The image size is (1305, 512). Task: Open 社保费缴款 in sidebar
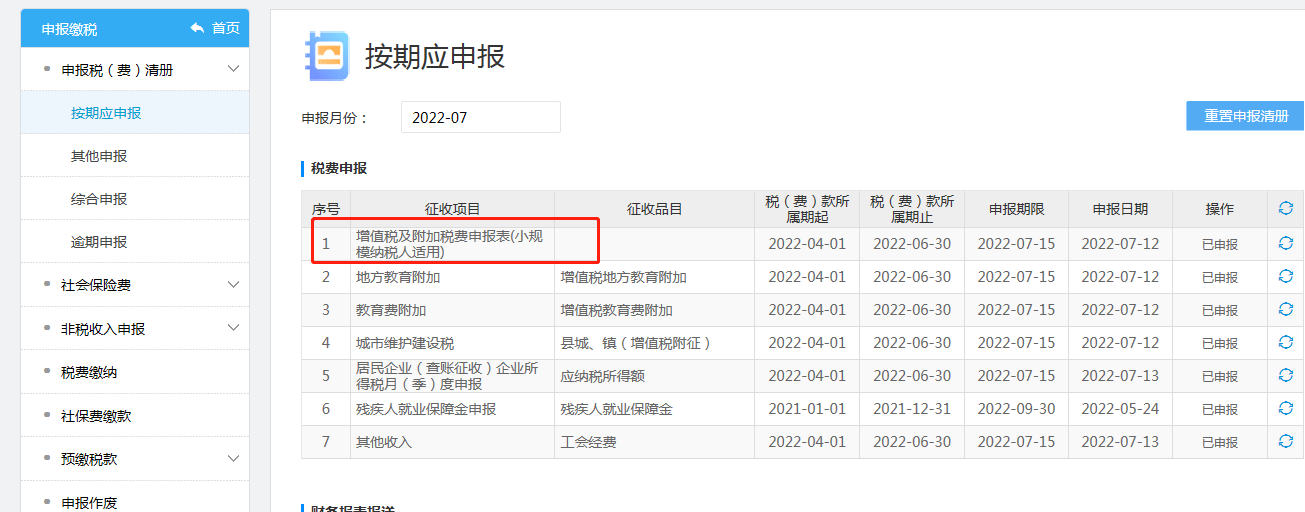point(96,416)
